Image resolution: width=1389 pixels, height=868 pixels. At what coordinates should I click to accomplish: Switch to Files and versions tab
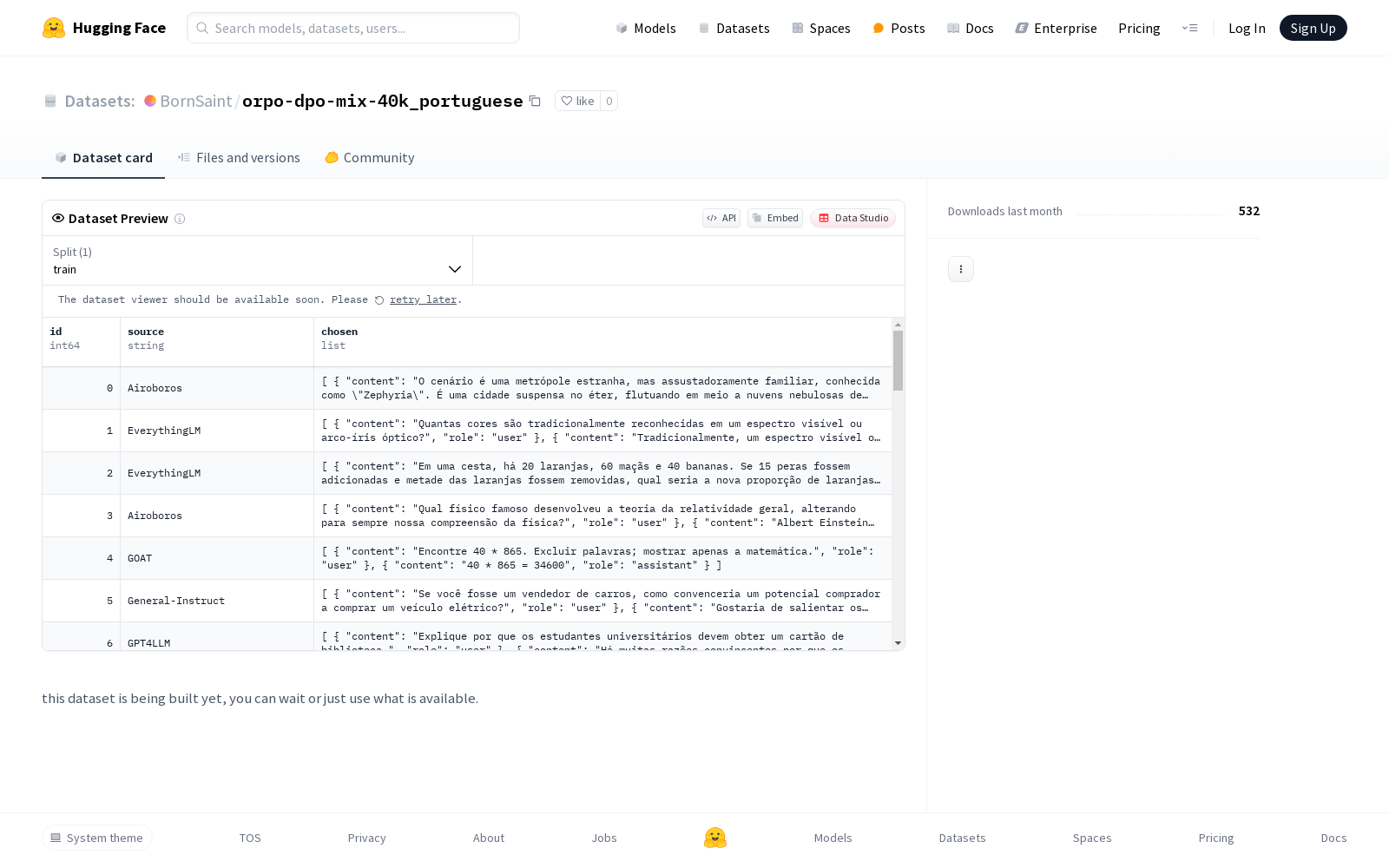(x=239, y=158)
